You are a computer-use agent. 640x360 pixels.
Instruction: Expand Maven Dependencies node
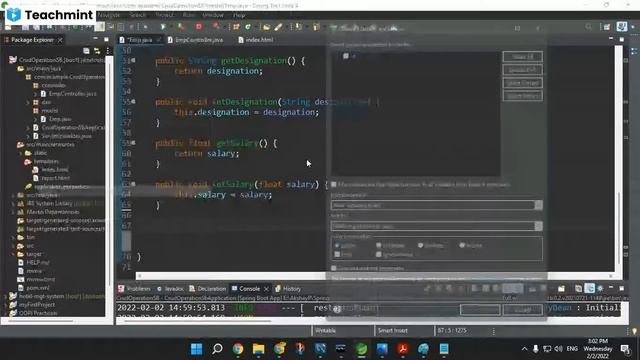13,212
